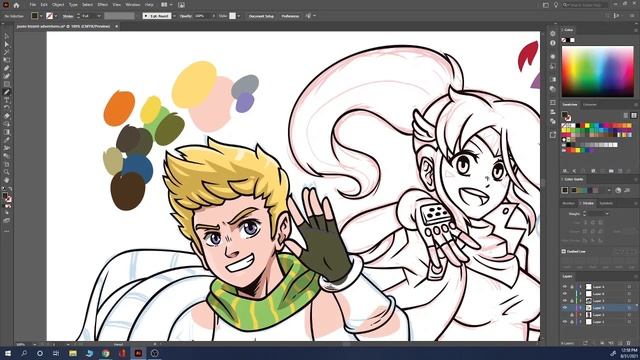Open Edit Colors wheel in Color Guide
This screenshot has height=360, width=640.
tap(618, 190)
